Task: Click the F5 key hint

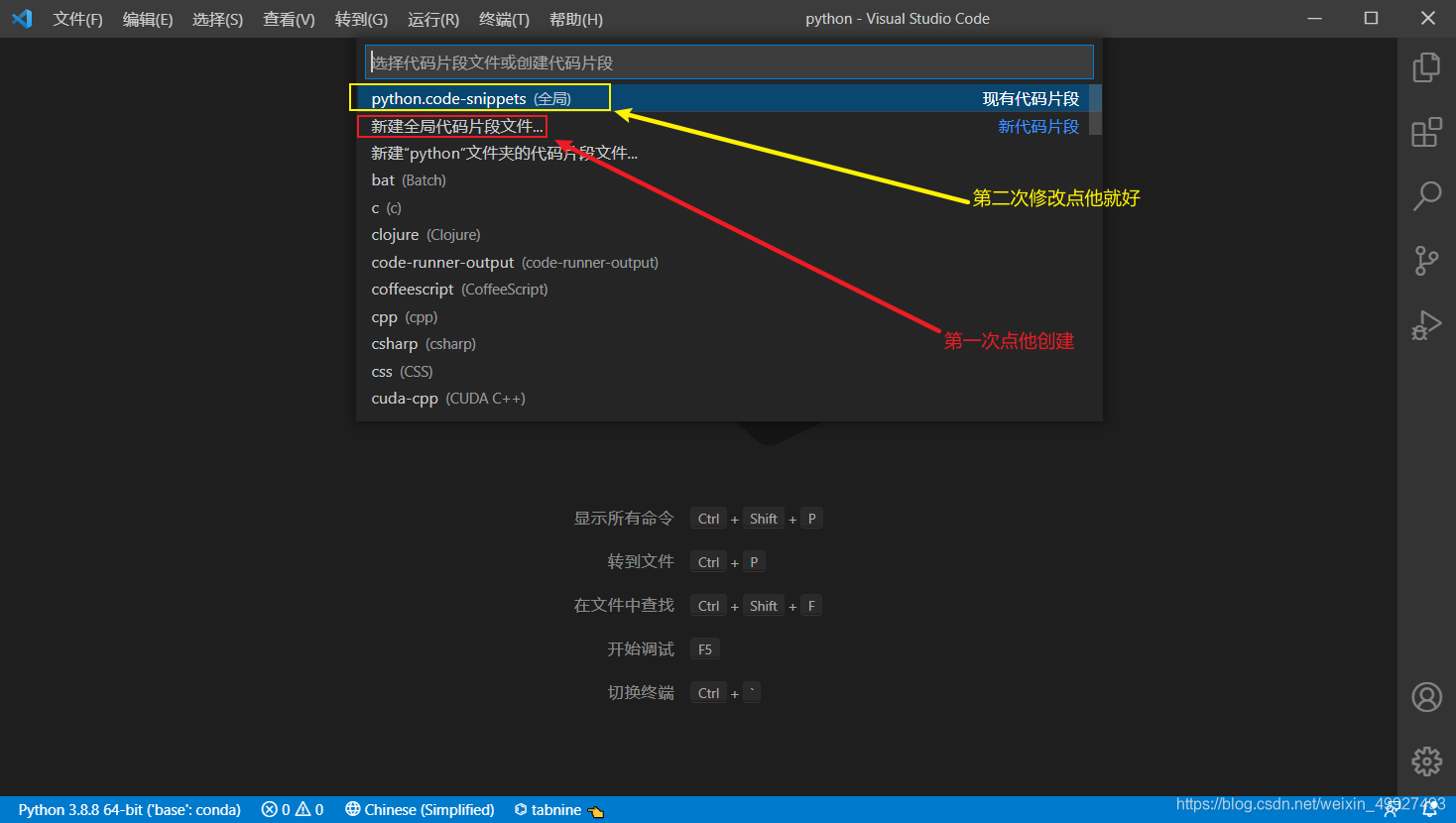Action: pos(705,649)
